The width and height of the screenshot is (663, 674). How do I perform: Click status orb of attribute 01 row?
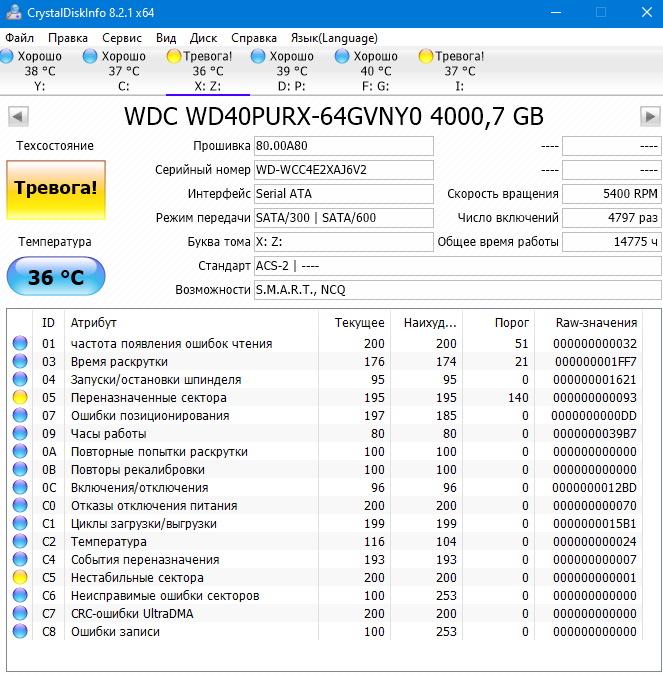20,343
